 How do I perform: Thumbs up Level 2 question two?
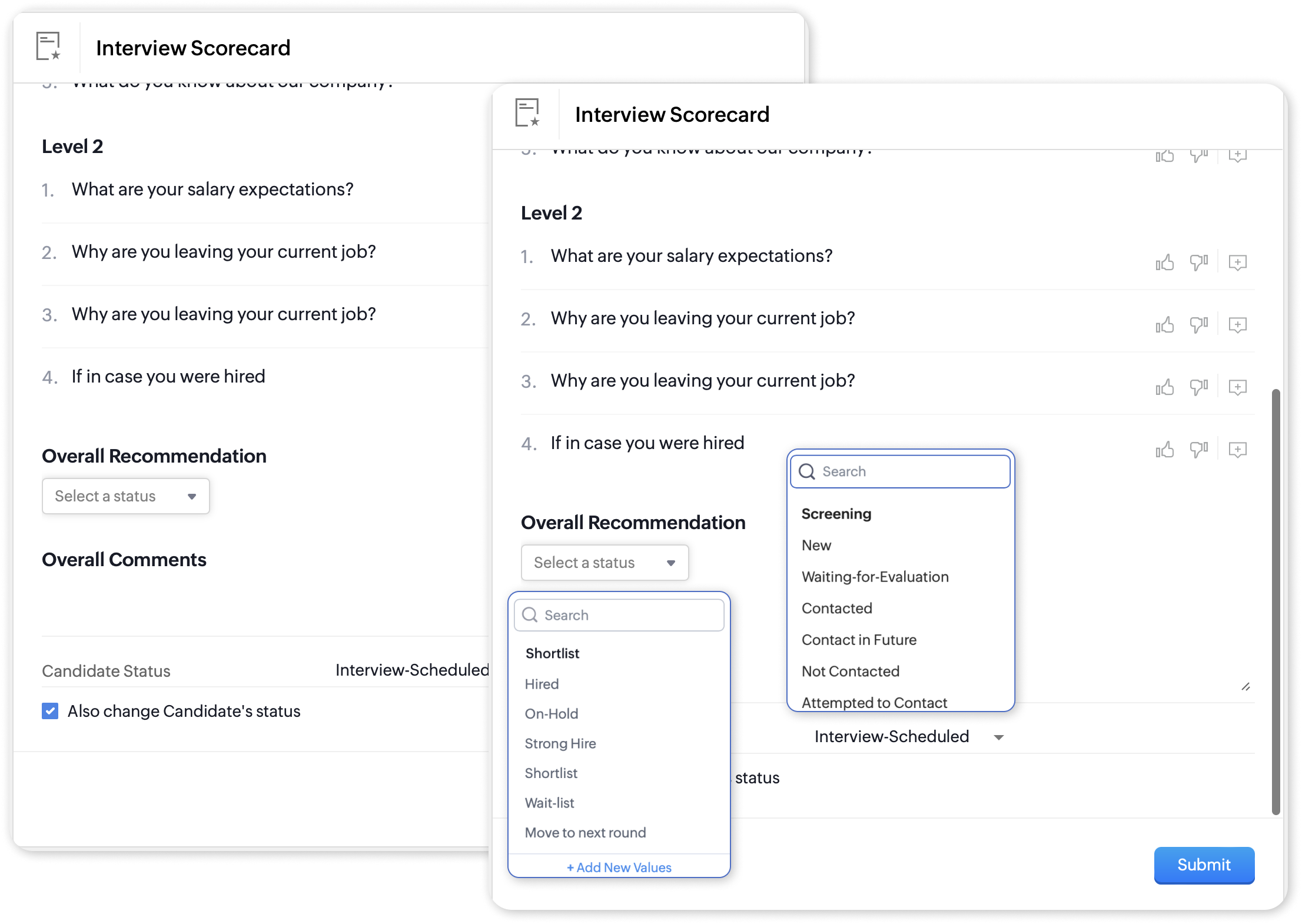point(1164,325)
